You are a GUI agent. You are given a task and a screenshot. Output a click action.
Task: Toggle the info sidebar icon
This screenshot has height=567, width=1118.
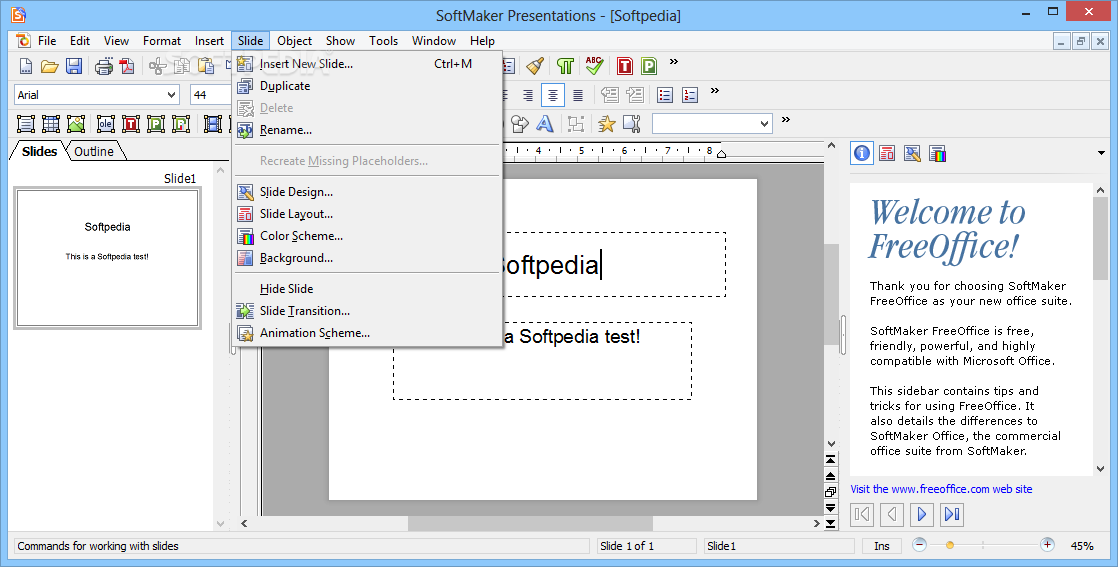[862, 153]
